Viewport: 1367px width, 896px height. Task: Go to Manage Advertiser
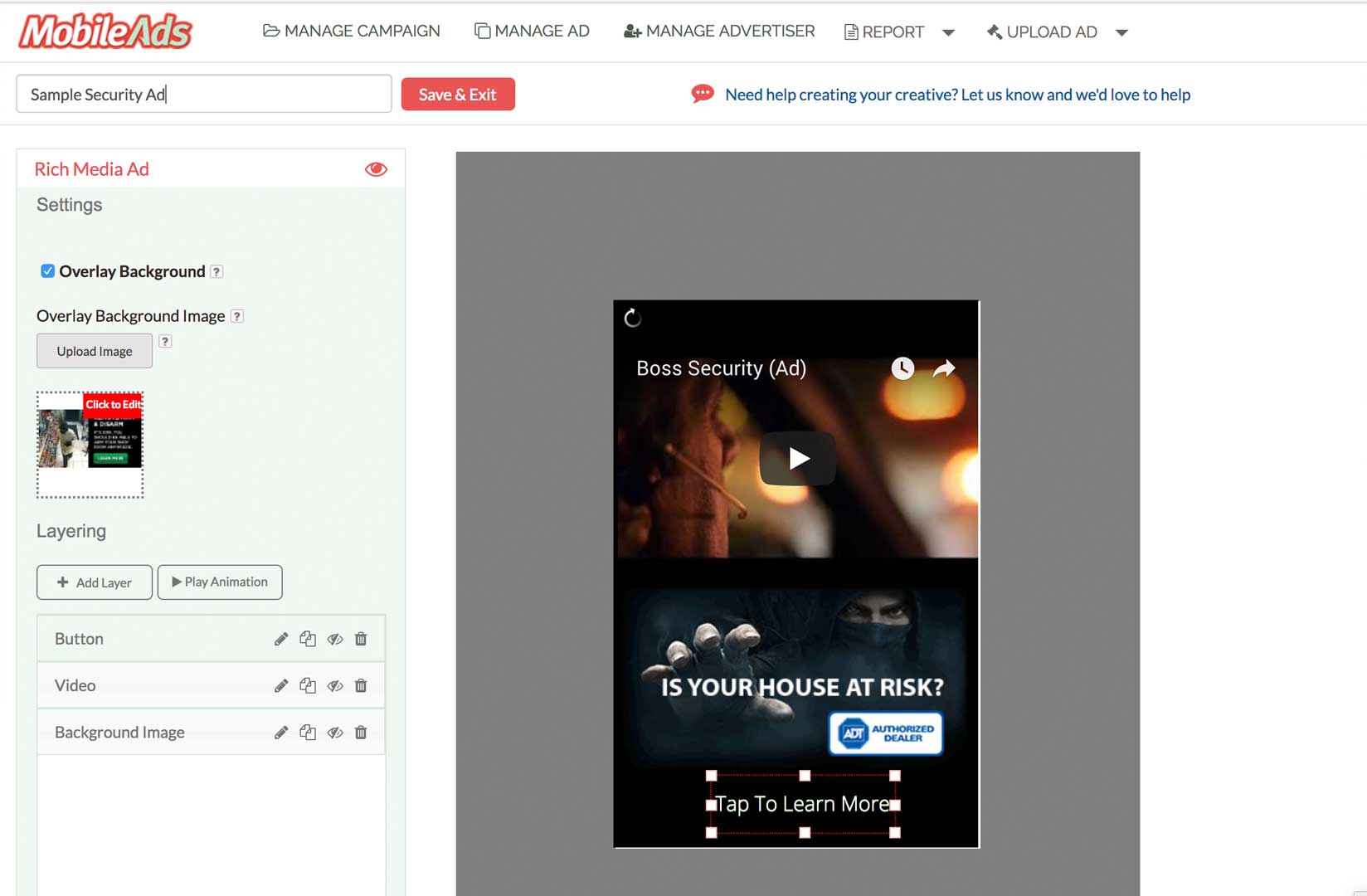[719, 32]
